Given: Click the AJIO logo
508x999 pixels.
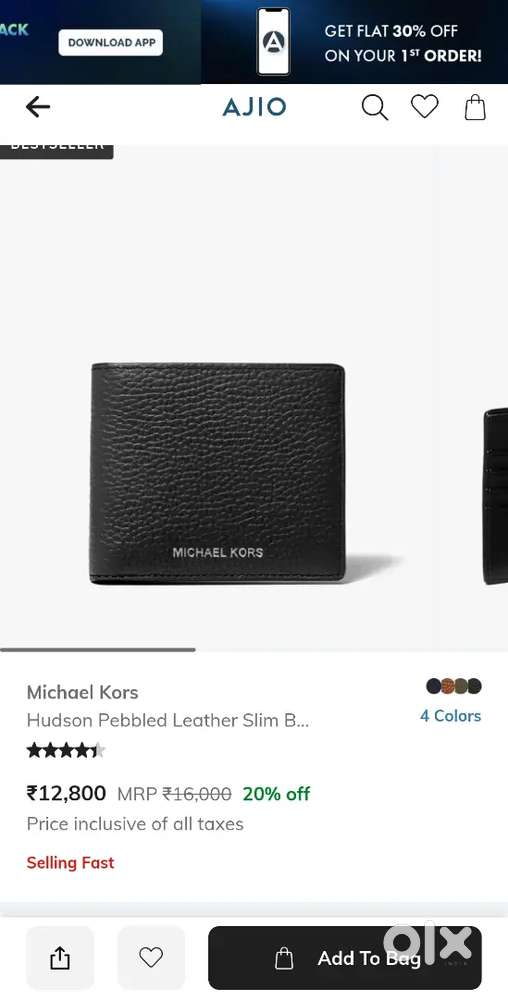Looking at the screenshot, I should 254,107.
